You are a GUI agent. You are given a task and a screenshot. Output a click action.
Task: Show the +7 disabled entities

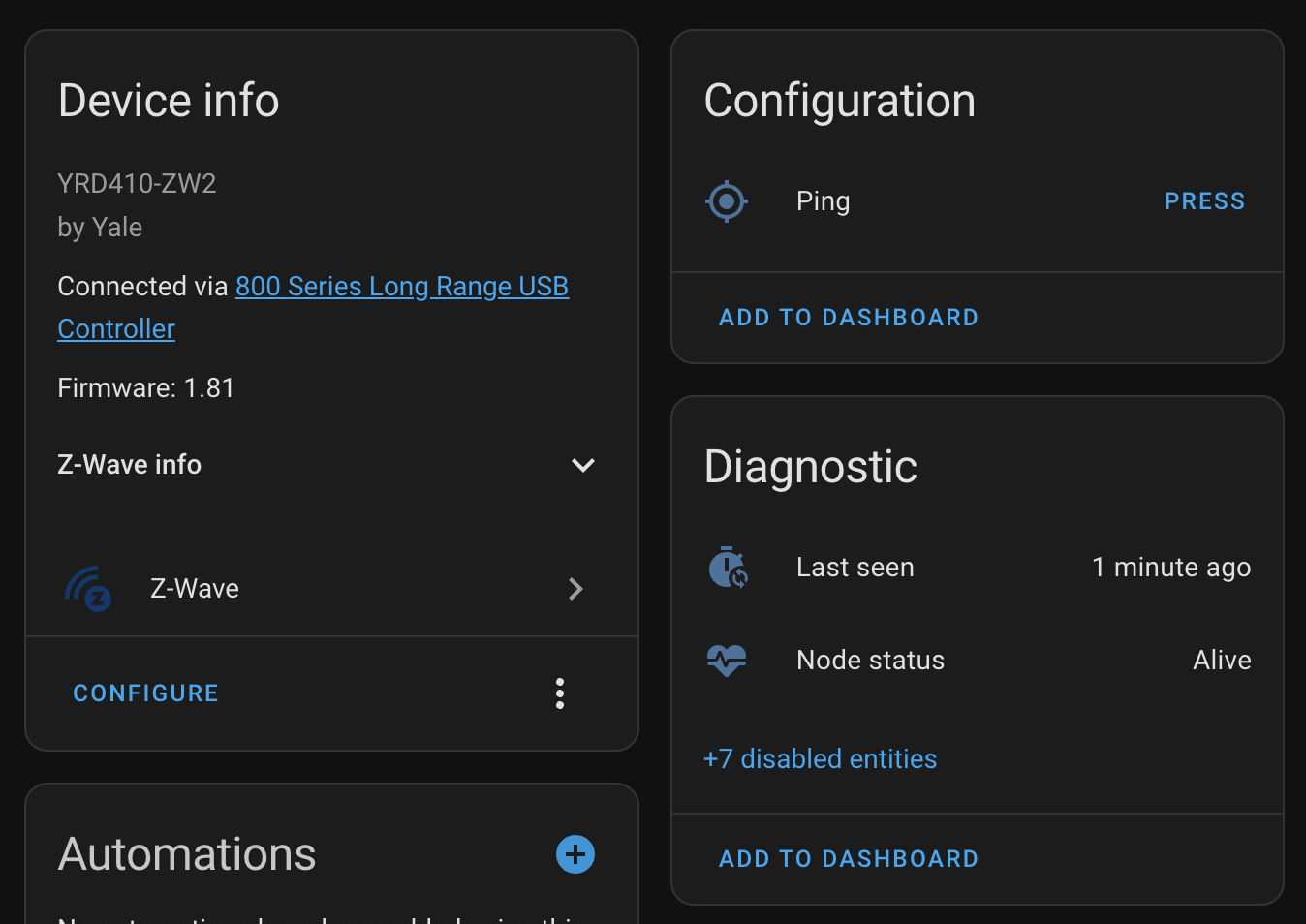coord(821,758)
